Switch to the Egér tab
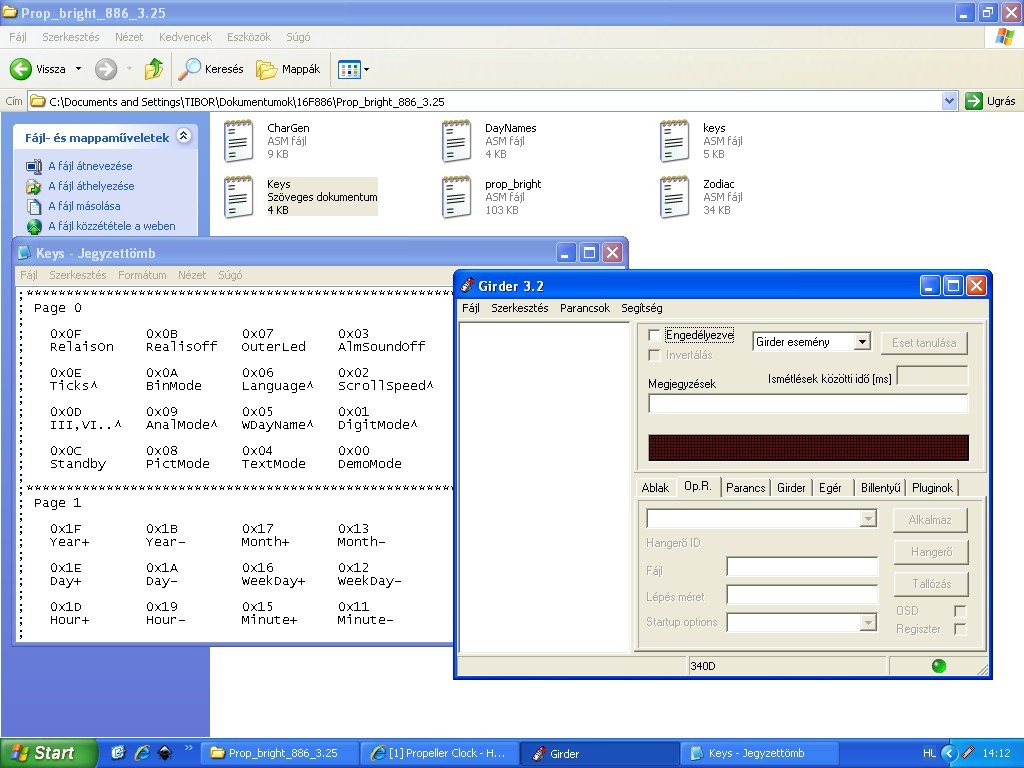 click(x=830, y=488)
